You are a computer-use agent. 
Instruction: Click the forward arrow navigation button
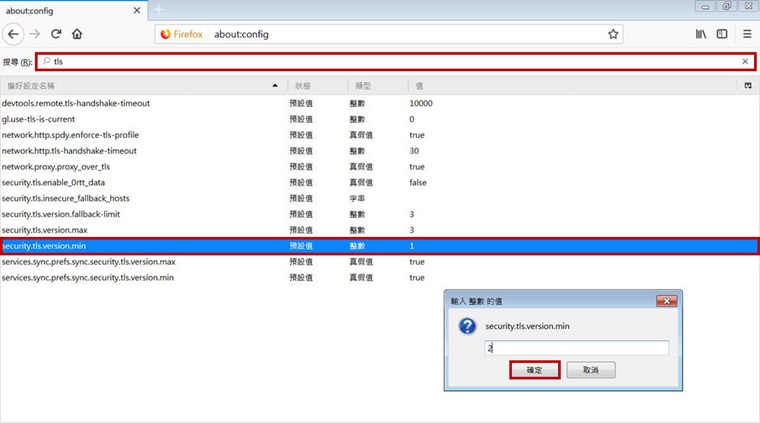35,34
